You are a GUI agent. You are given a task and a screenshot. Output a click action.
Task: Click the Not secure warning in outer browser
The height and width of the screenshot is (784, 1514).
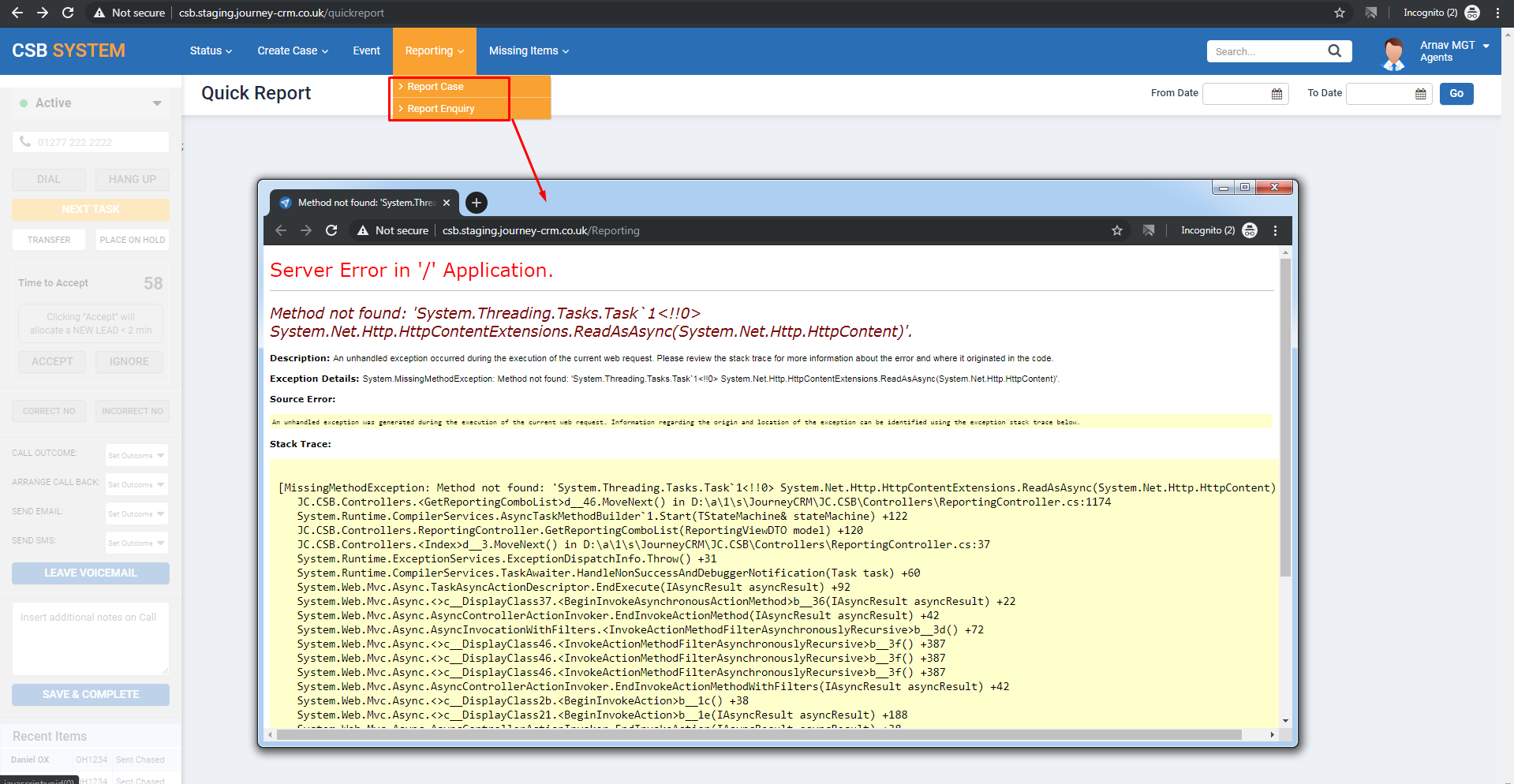pos(129,13)
